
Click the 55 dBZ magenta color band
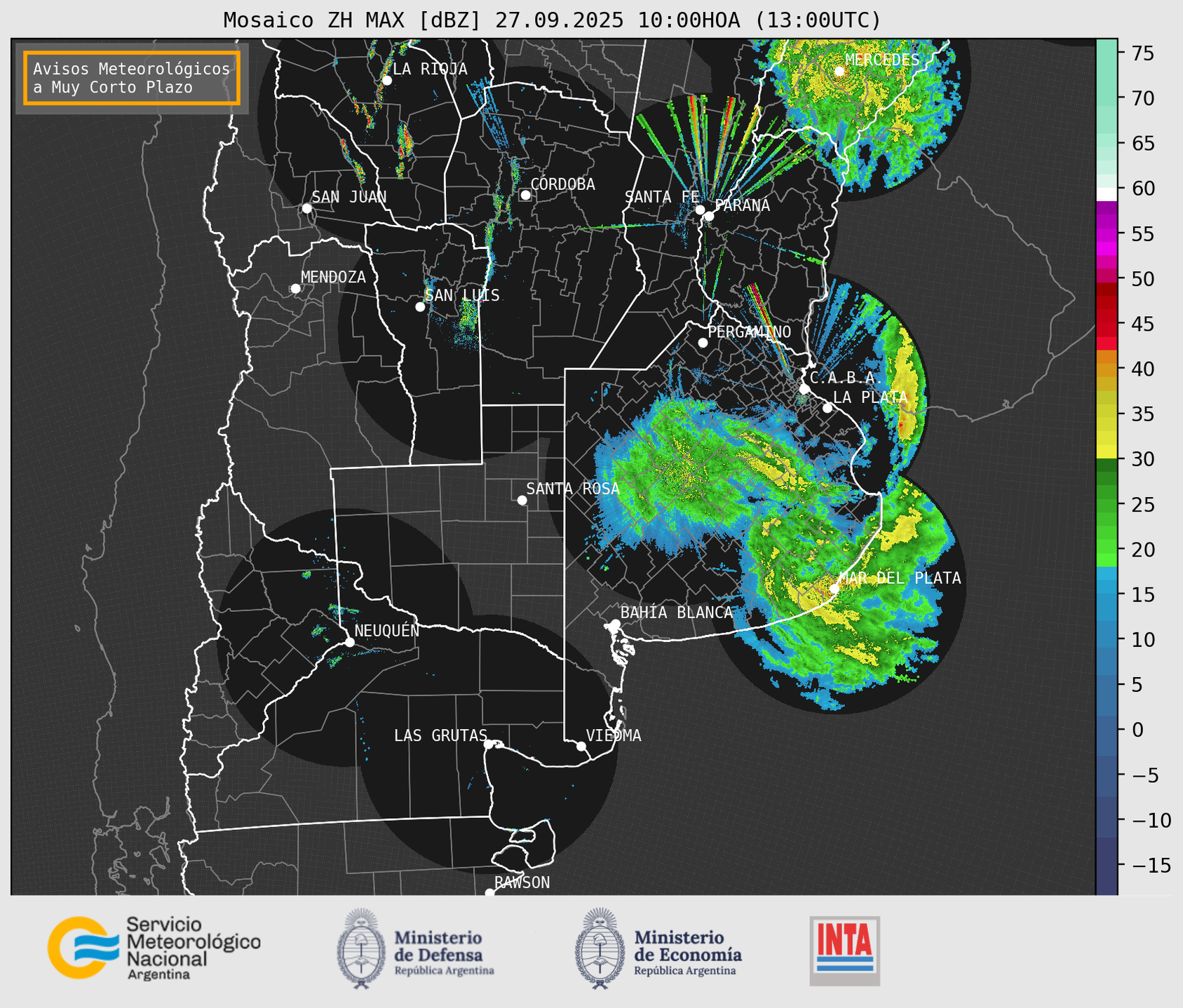(1107, 234)
